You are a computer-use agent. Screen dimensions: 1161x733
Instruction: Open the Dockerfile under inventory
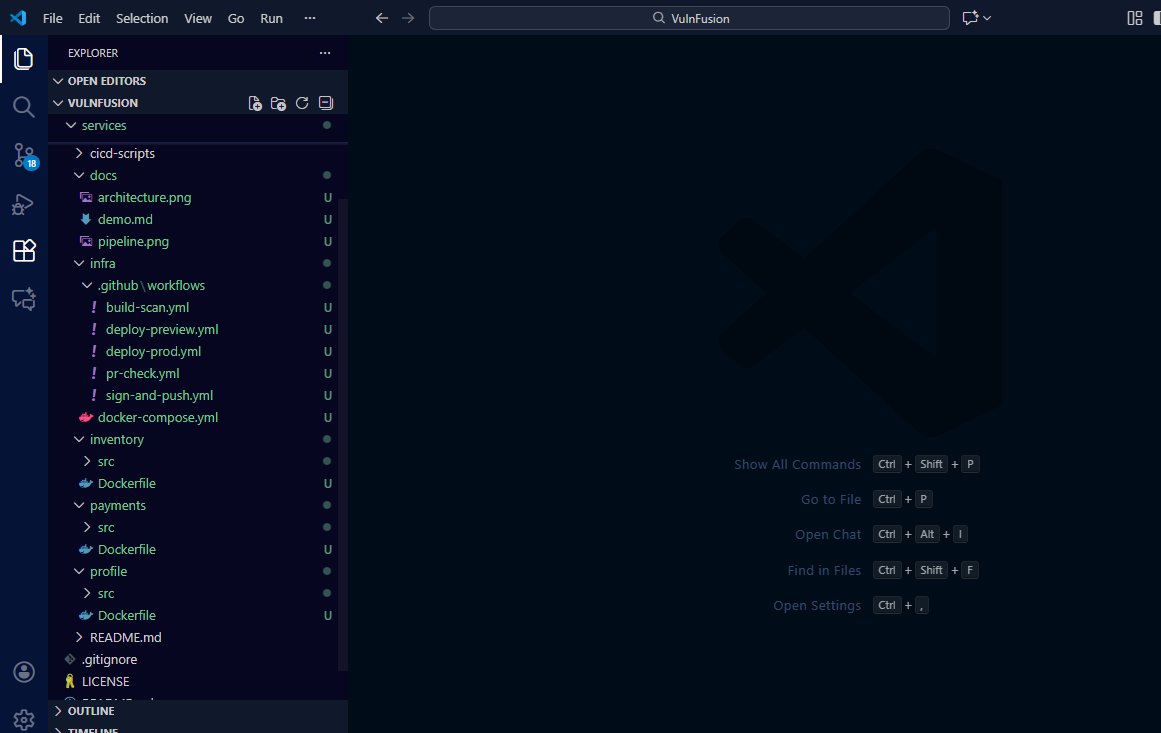198,483
